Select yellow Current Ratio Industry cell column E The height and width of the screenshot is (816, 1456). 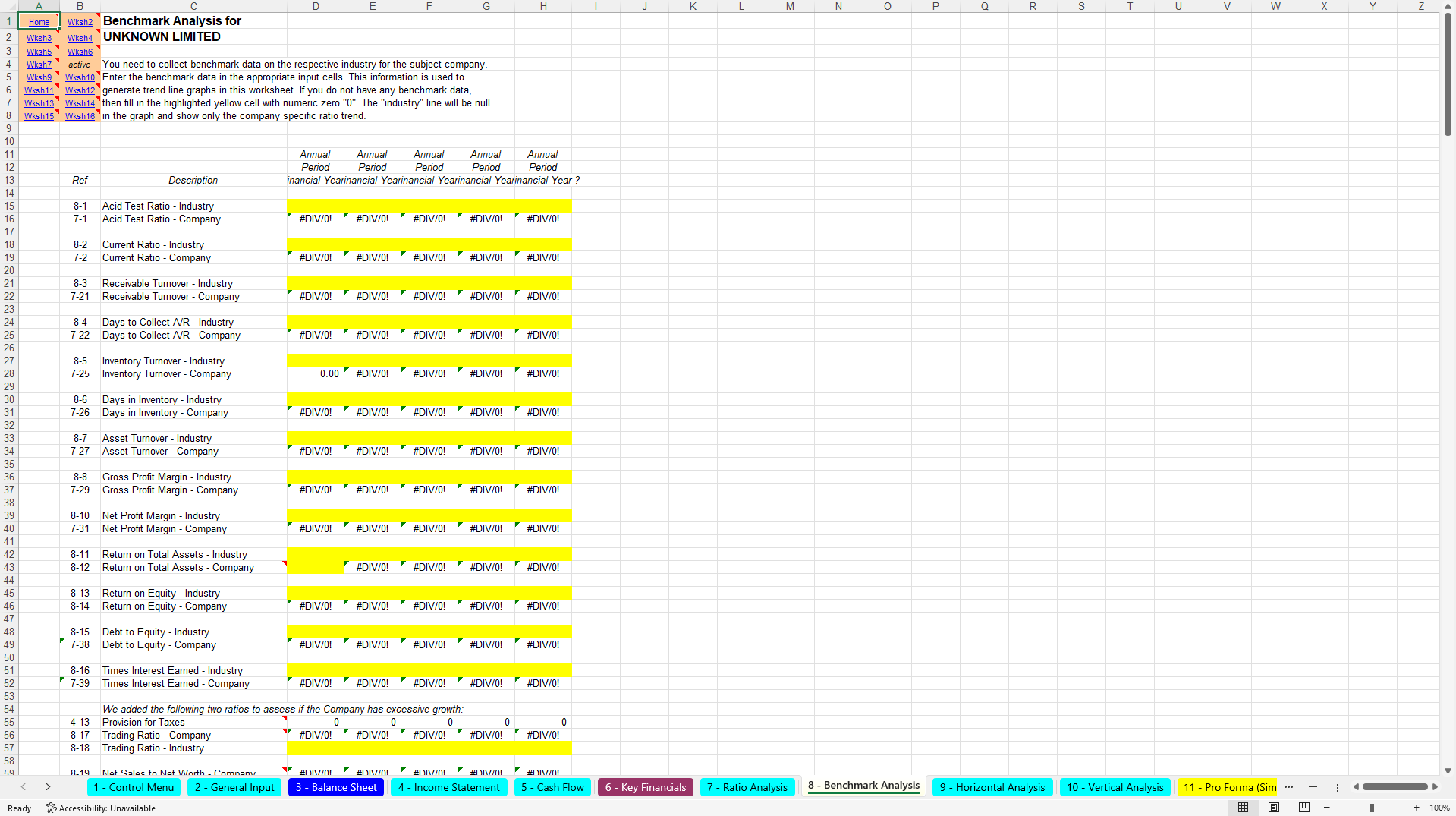[x=373, y=244]
